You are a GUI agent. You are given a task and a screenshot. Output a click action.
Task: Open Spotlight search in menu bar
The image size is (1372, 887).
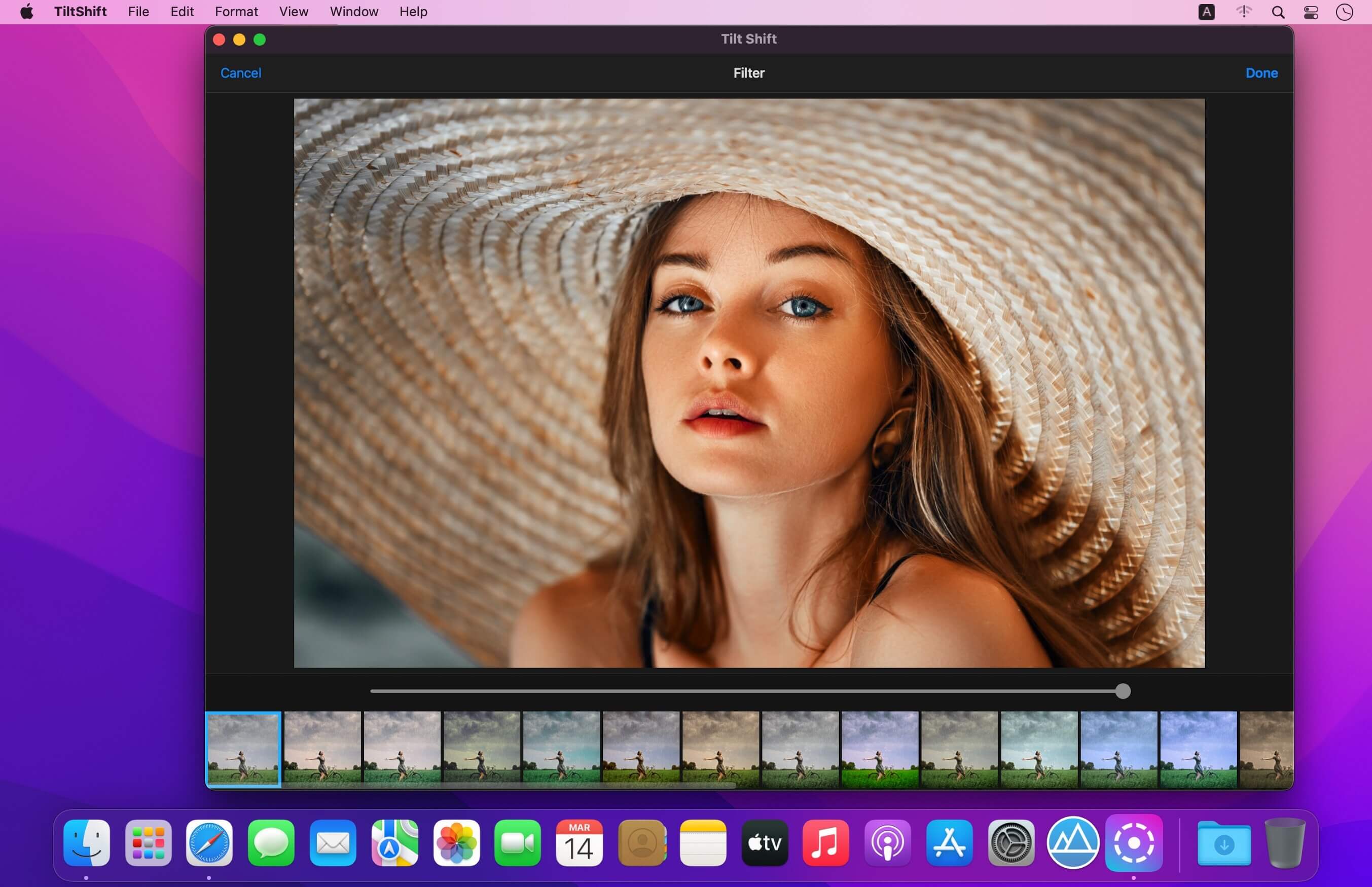(1278, 12)
